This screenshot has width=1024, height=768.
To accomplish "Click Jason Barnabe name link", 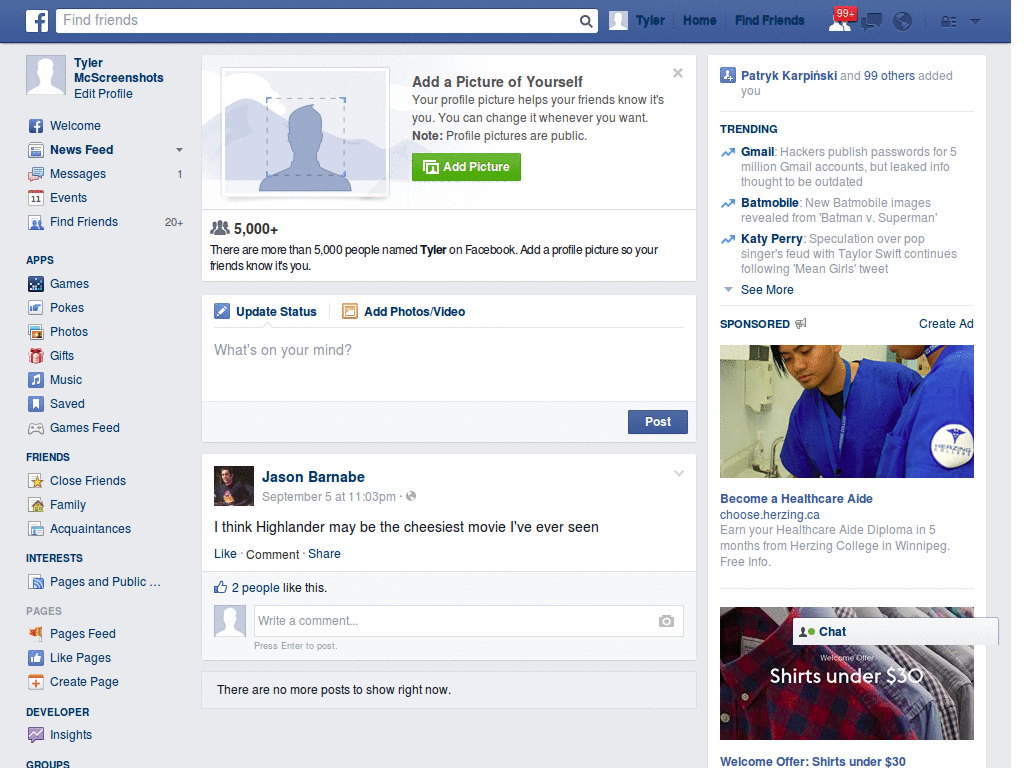I will 313,477.
